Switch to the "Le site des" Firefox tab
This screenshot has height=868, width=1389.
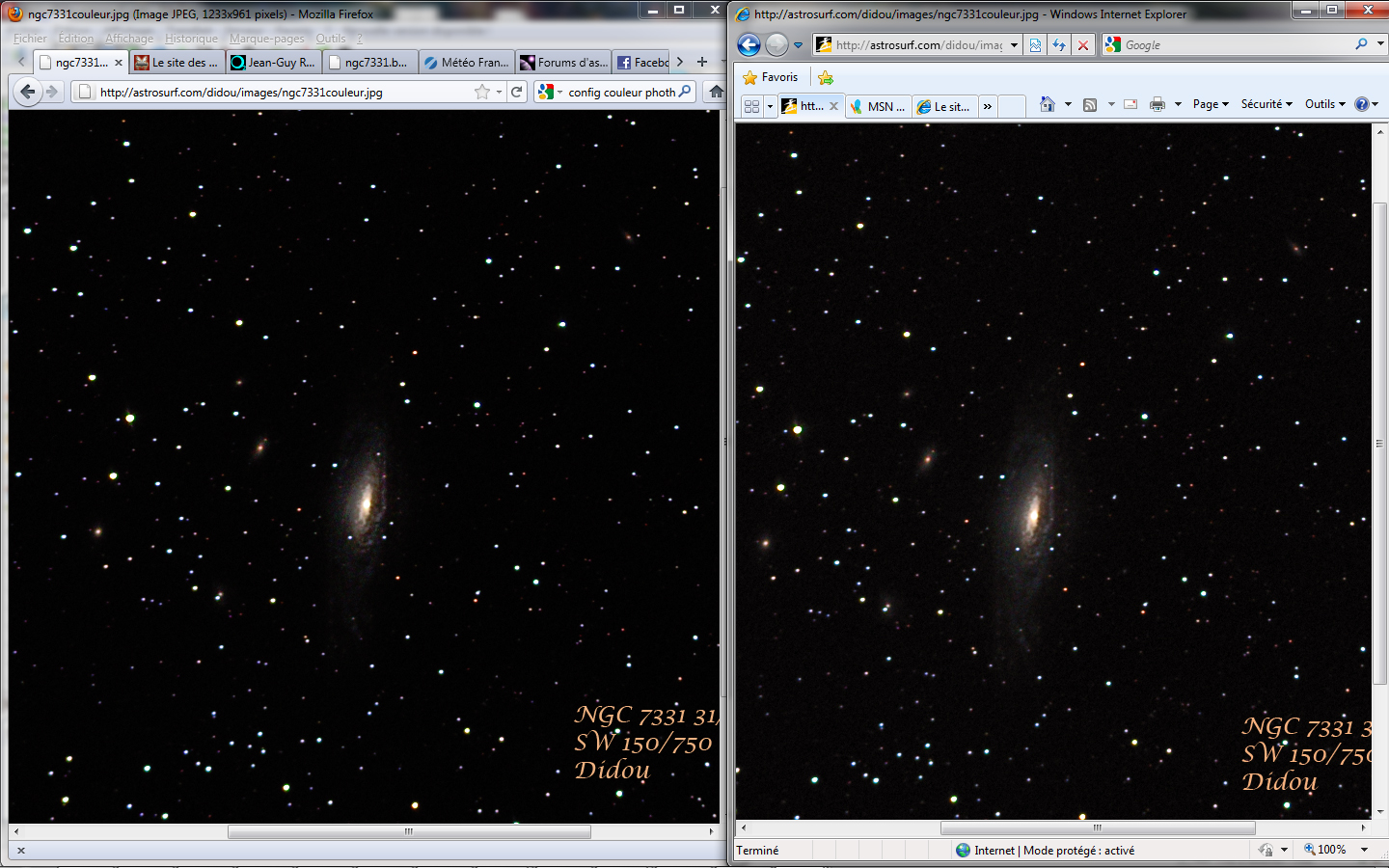click(x=177, y=62)
